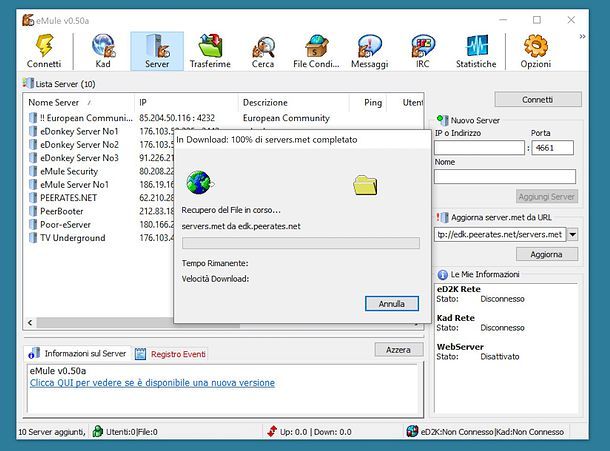Open the new version check link
This screenshot has height=451, width=610.
pyautogui.click(x=152, y=383)
